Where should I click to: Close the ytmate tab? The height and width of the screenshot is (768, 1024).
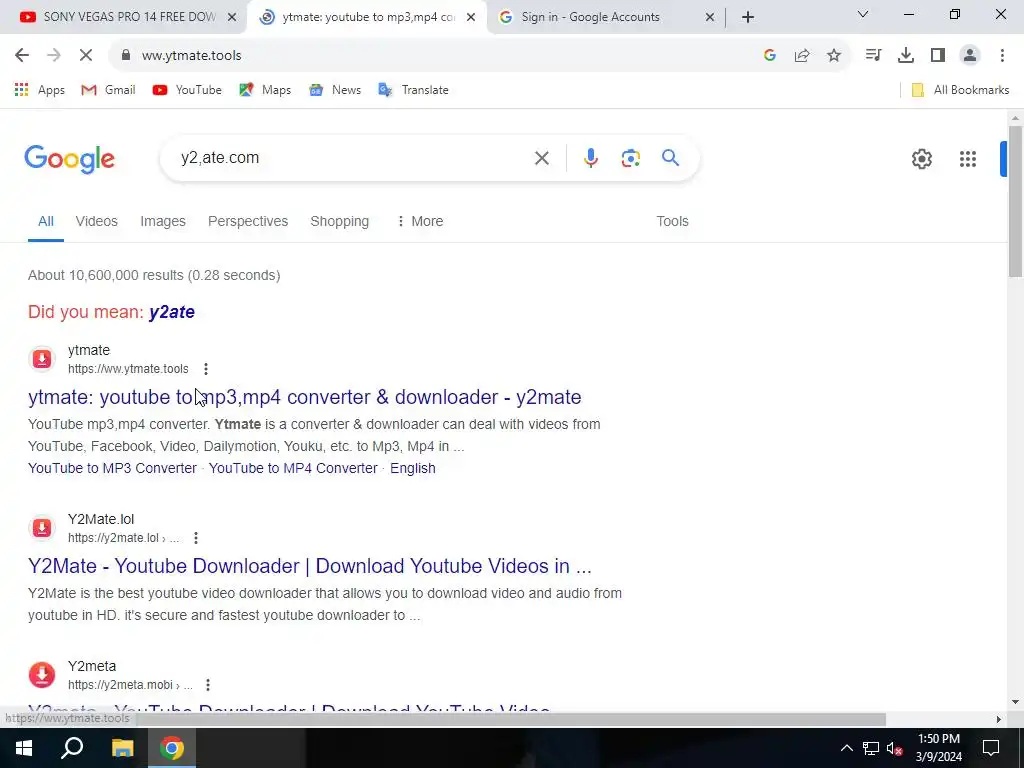tap(471, 18)
